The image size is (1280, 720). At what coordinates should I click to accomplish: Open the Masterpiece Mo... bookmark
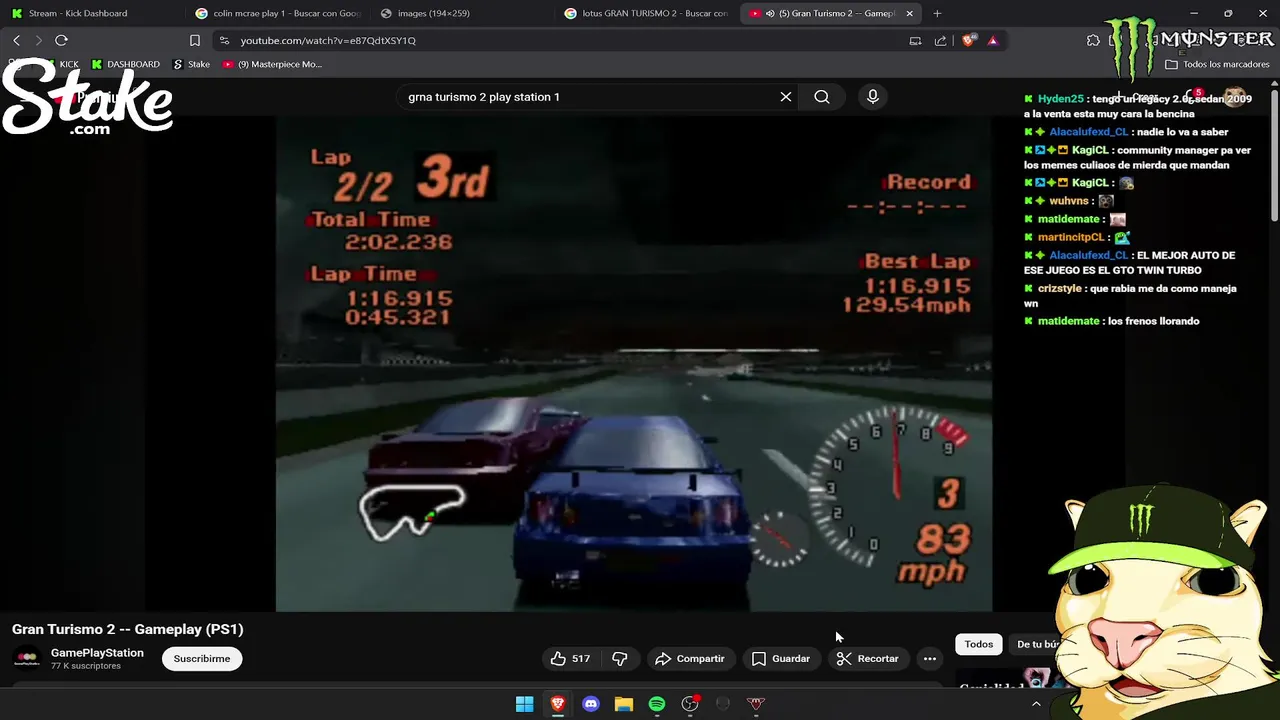pyautogui.click(x=273, y=64)
